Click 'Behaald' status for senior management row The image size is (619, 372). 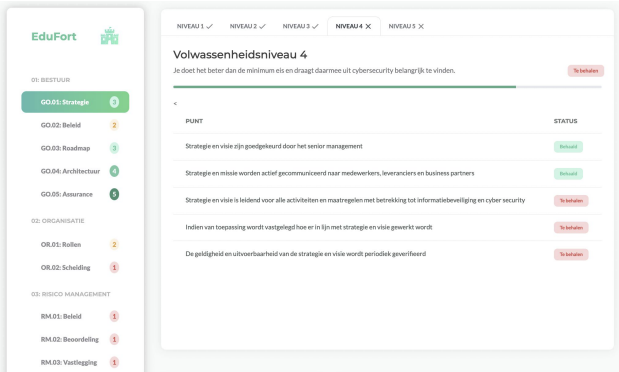(568, 147)
